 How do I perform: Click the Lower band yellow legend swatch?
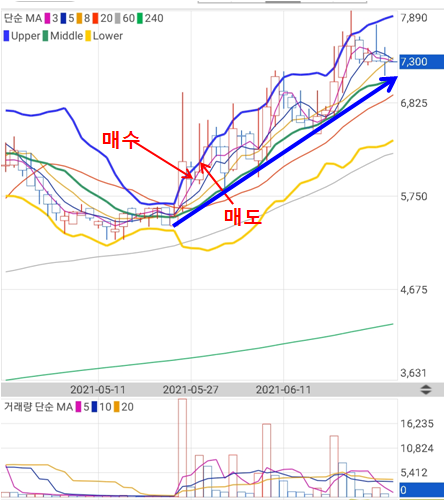click(x=88, y=36)
